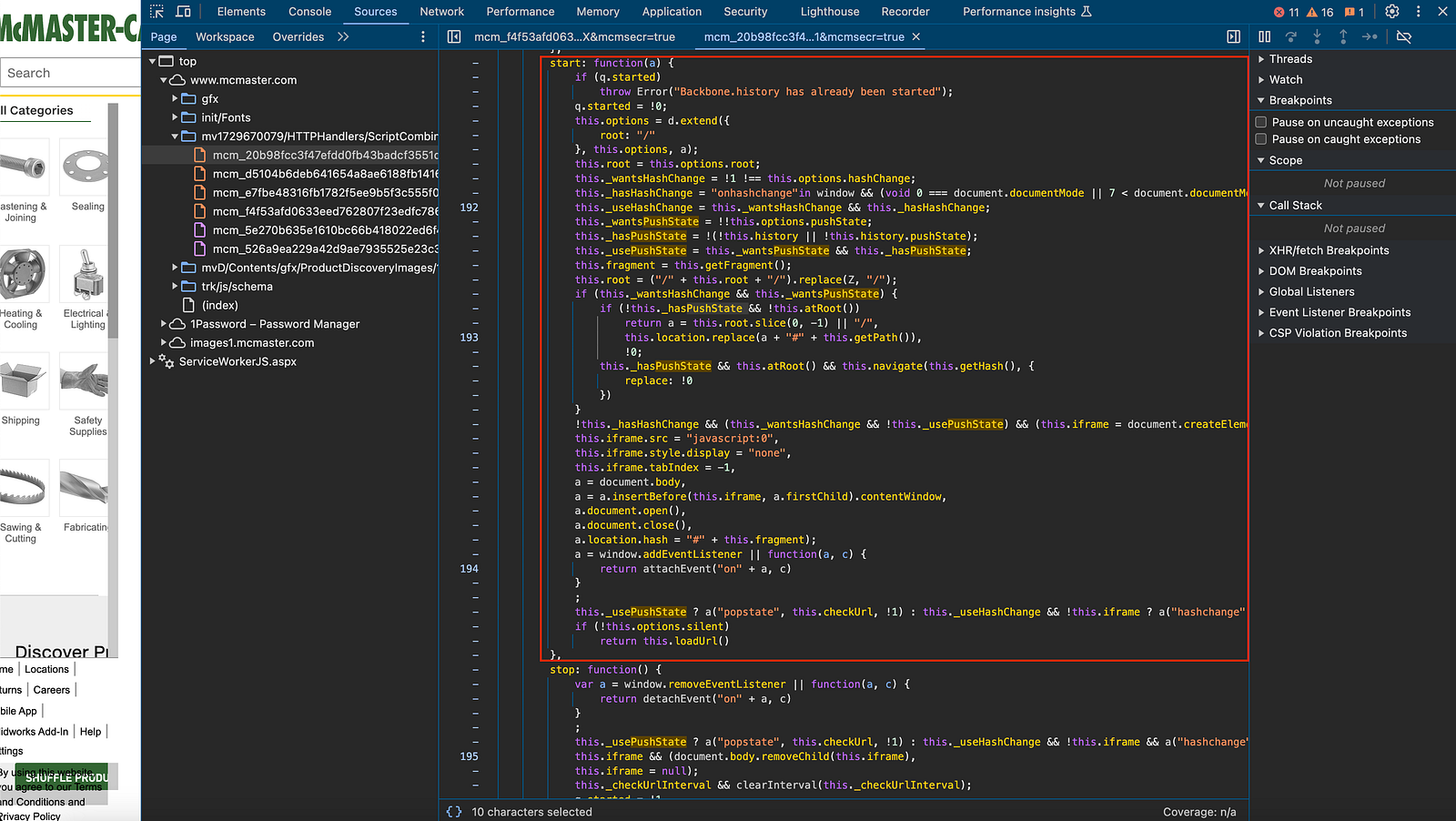Click the inspect element picker icon

(157, 12)
